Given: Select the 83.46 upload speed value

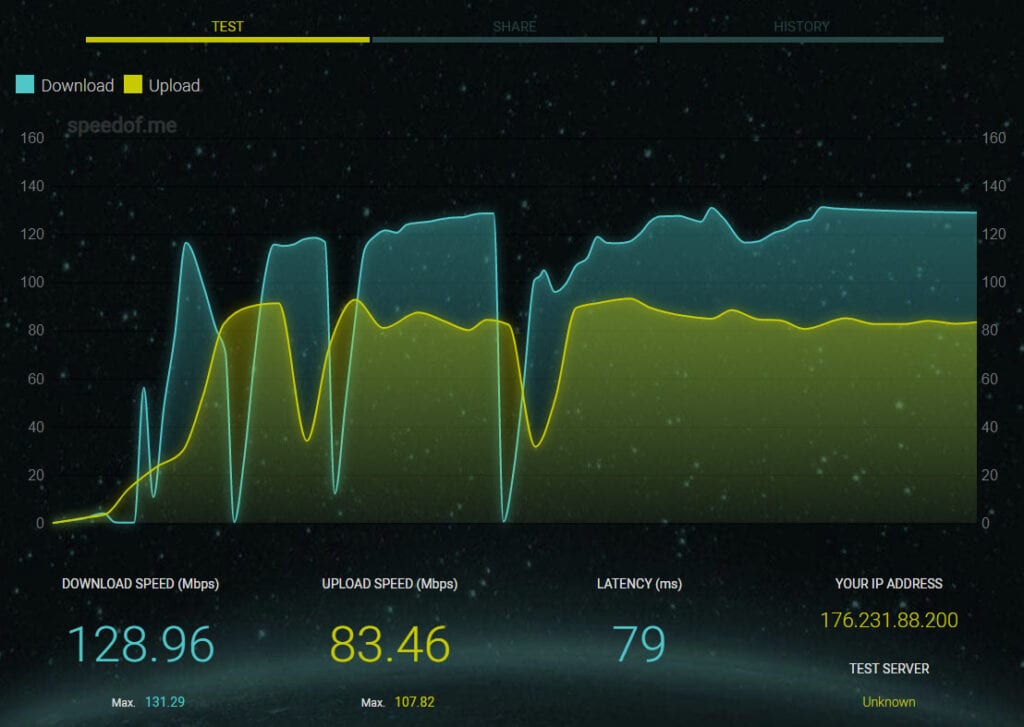Looking at the screenshot, I should 390,645.
